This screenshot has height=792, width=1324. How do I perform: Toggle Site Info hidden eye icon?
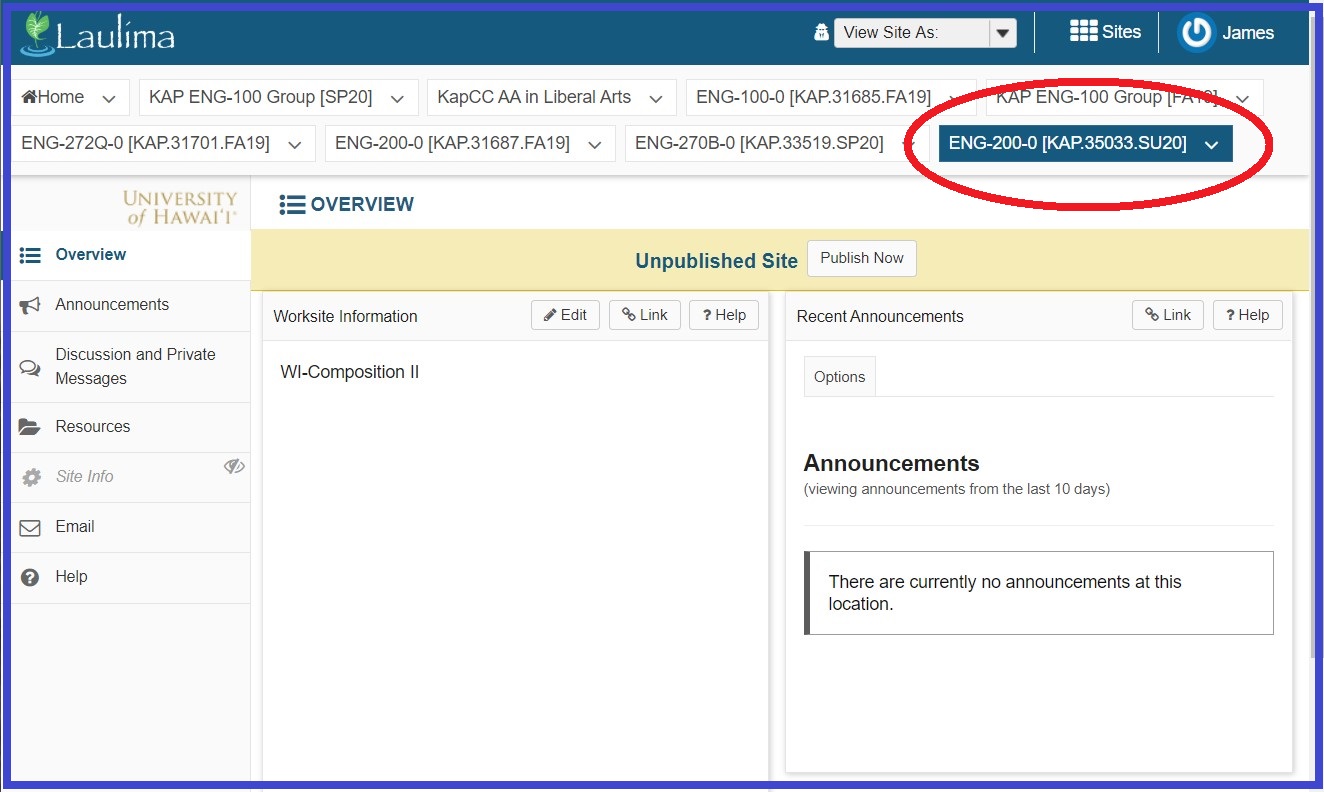[234, 466]
